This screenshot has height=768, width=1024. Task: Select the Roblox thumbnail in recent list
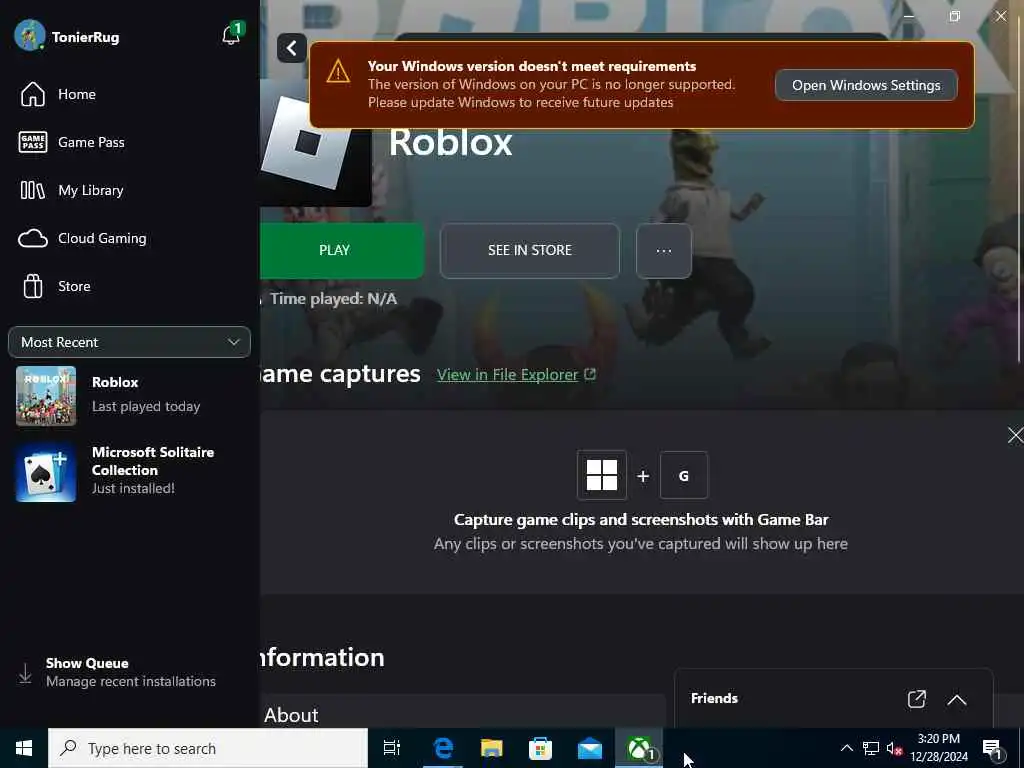[46, 396]
